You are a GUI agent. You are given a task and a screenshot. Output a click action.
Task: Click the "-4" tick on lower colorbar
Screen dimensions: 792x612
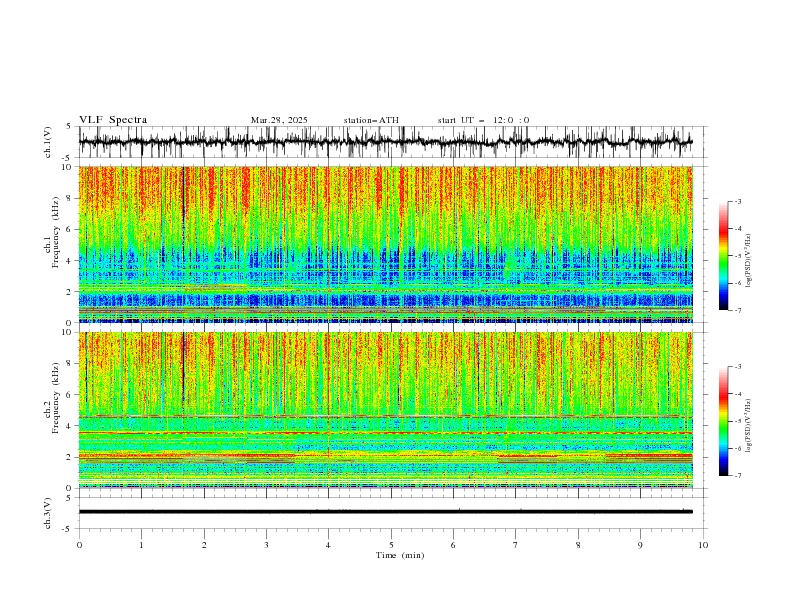(738, 394)
